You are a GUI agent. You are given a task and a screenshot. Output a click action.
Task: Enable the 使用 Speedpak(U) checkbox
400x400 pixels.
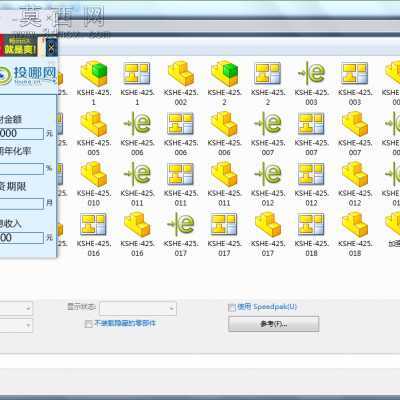[x=232, y=307]
